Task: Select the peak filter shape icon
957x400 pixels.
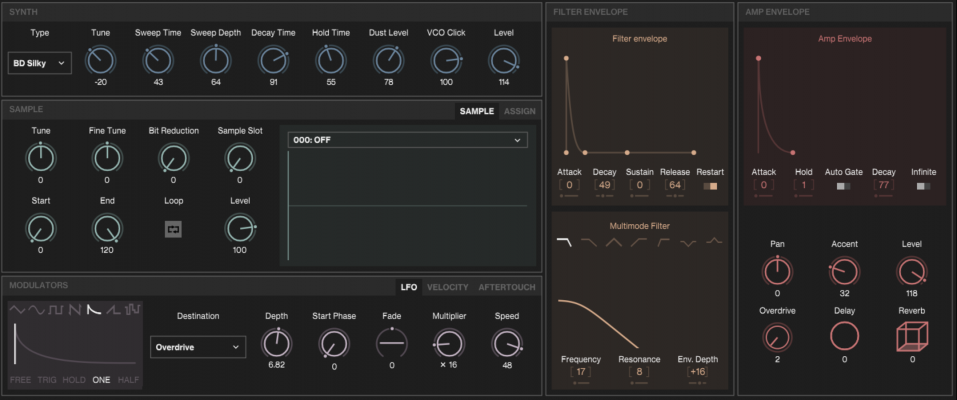Action: (x=714, y=242)
